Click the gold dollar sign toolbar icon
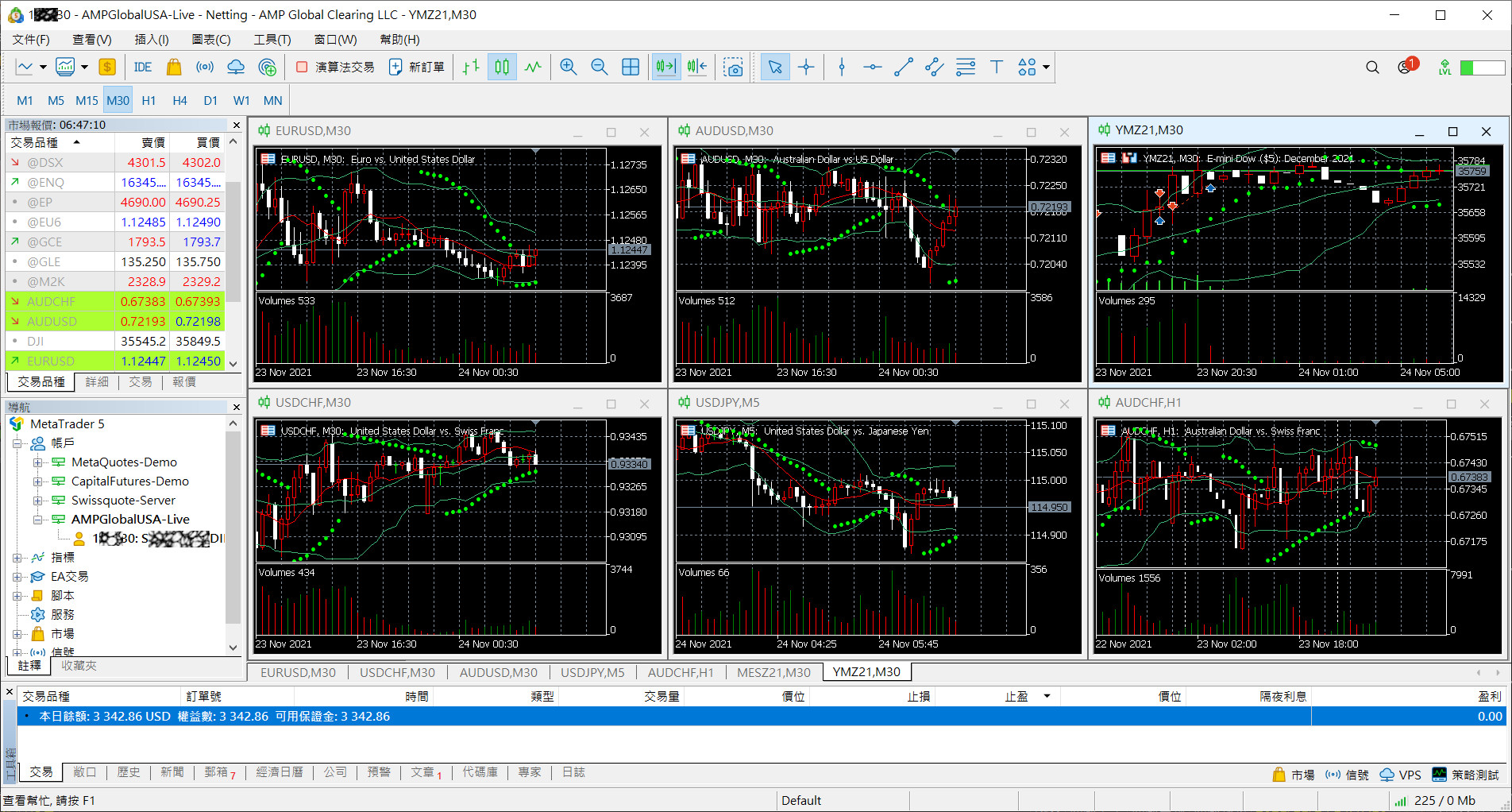 tap(107, 68)
